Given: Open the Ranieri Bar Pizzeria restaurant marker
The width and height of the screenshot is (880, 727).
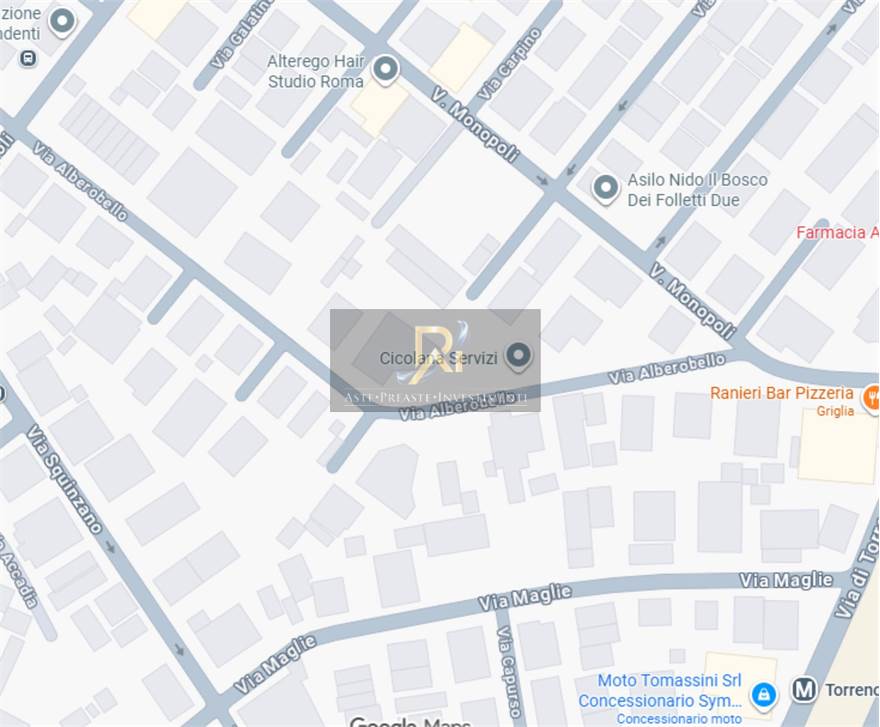Looking at the screenshot, I should [872, 397].
